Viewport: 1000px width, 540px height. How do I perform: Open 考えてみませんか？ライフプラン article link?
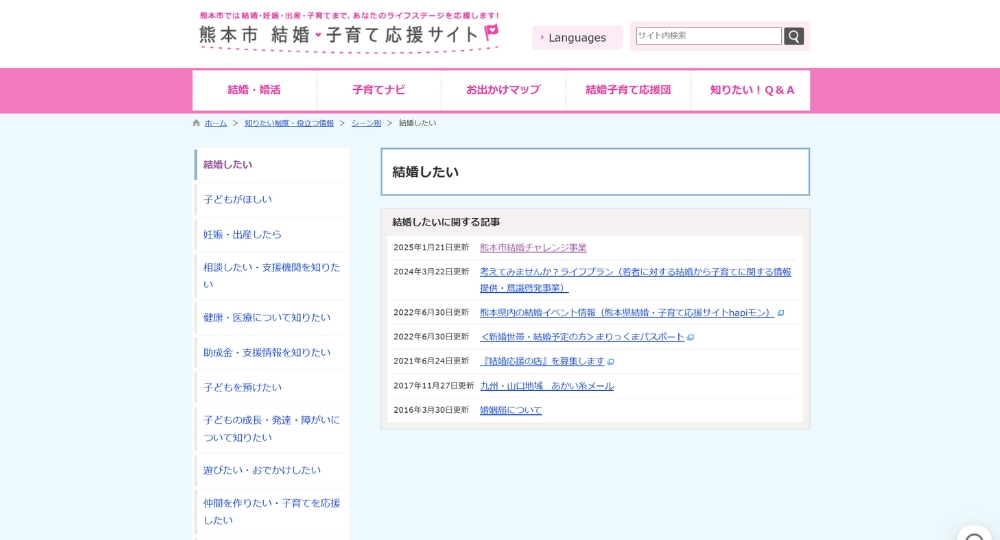click(x=635, y=280)
